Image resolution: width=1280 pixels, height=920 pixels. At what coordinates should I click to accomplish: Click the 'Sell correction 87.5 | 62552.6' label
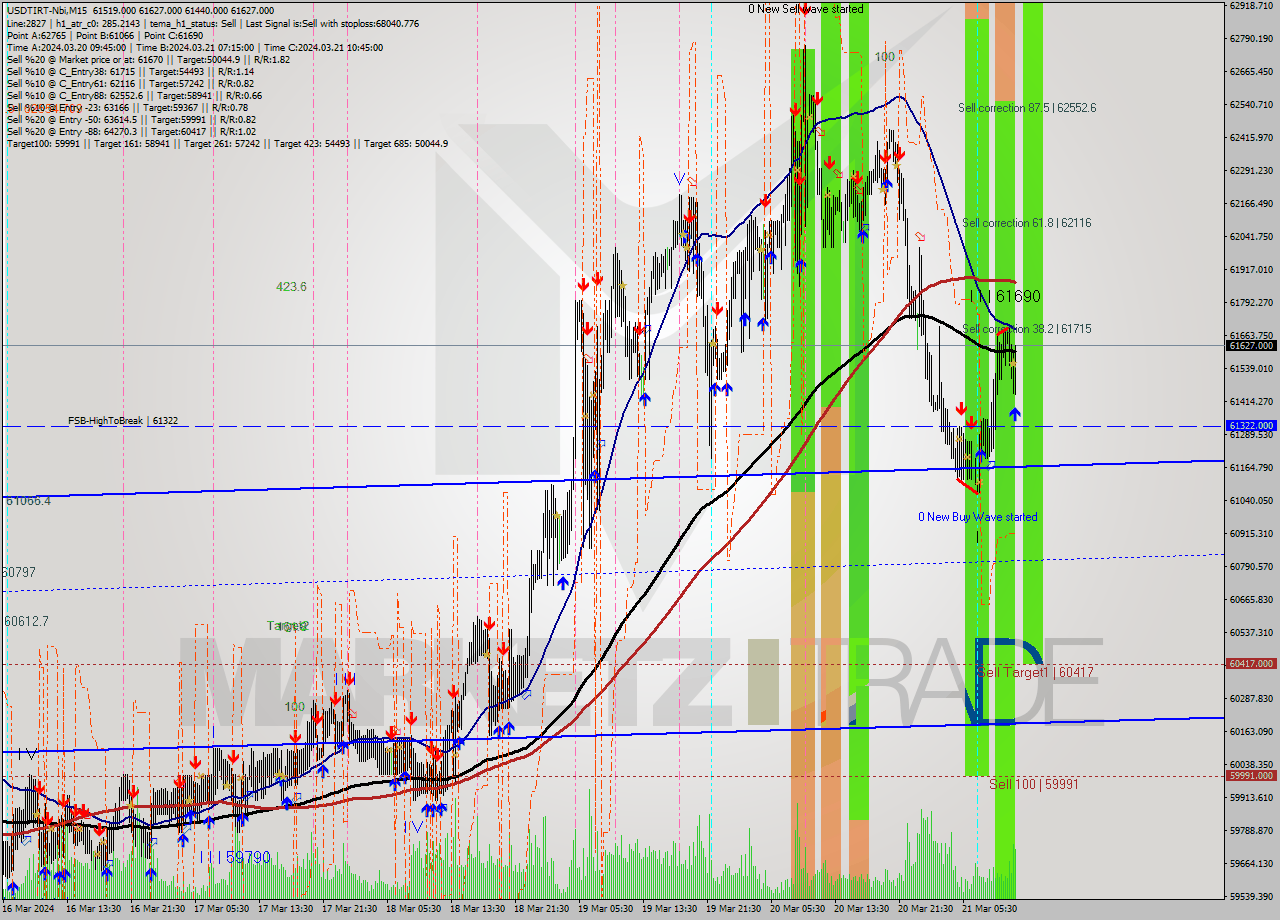tap(1027, 108)
